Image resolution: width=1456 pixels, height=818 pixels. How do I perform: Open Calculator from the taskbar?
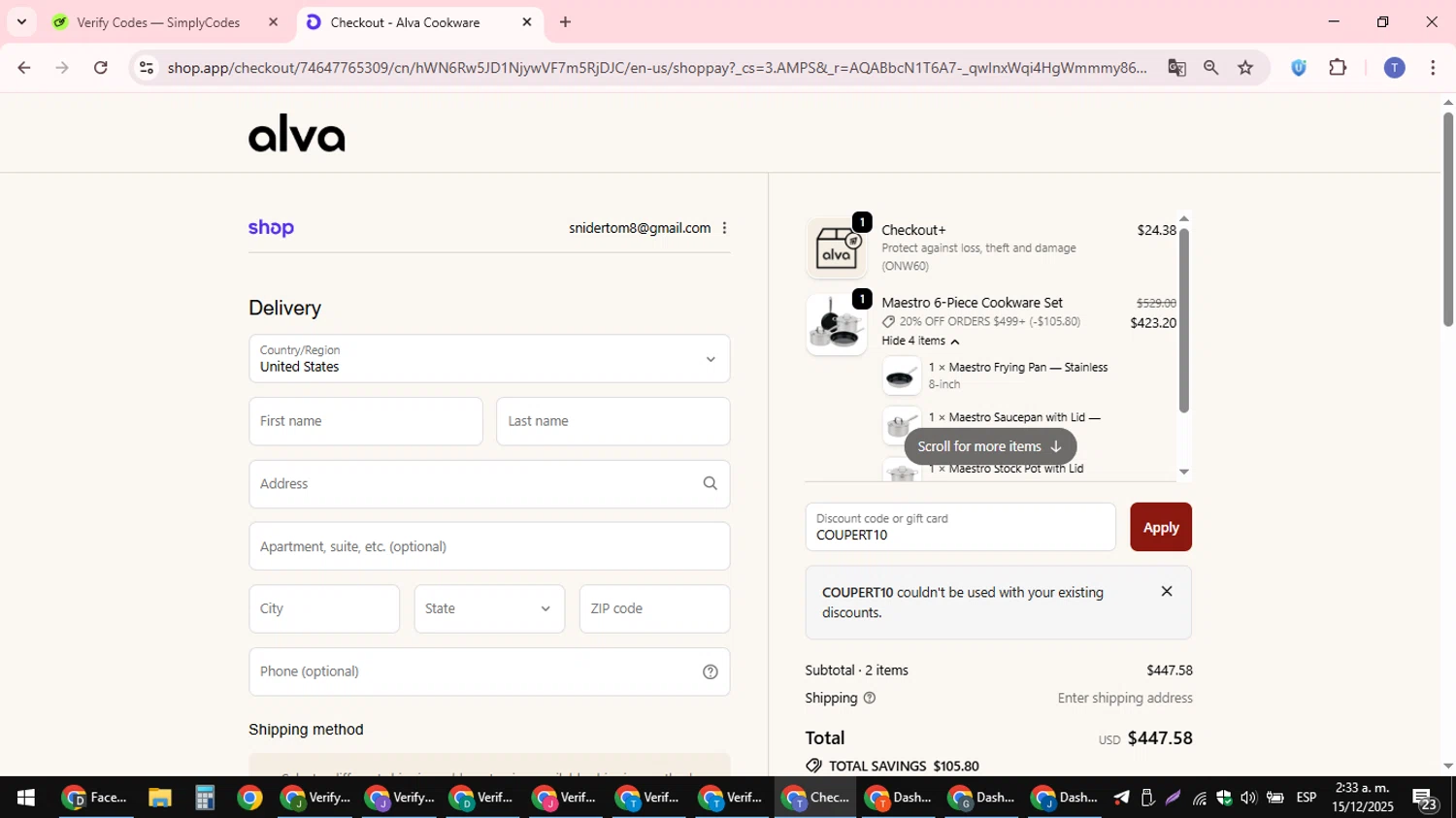(x=204, y=798)
